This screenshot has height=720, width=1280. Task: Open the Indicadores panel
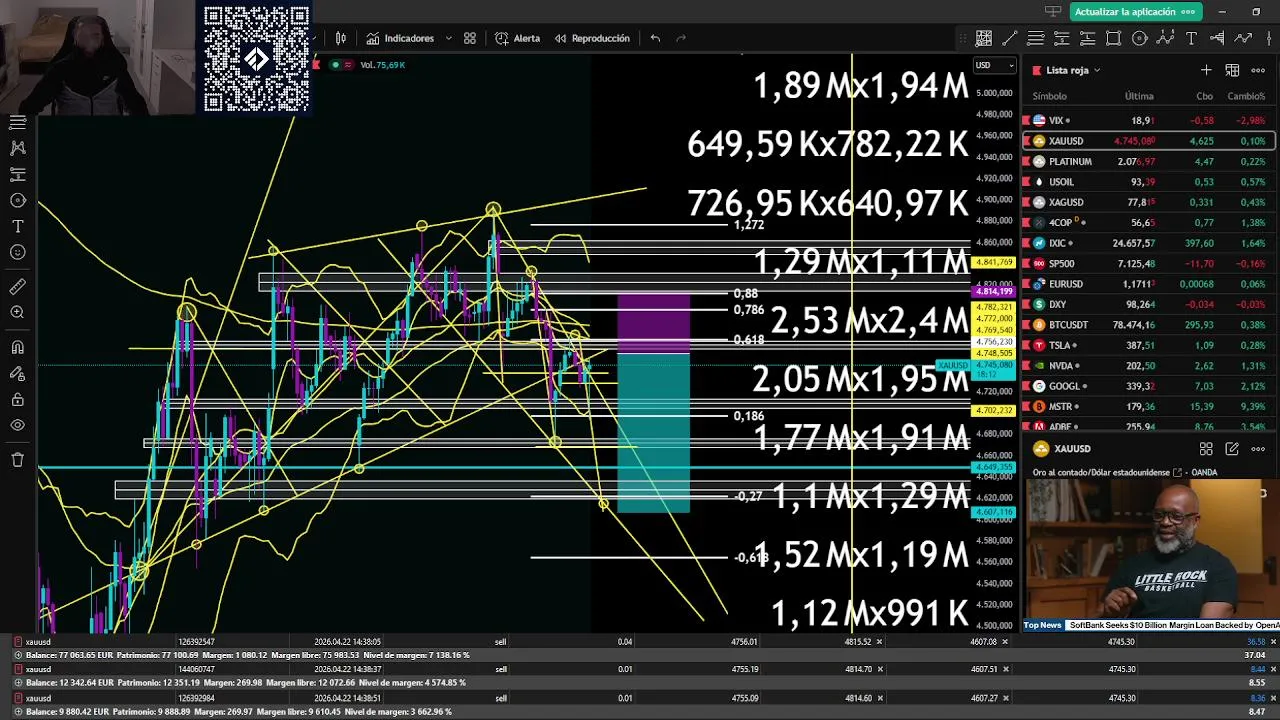pos(400,38)
